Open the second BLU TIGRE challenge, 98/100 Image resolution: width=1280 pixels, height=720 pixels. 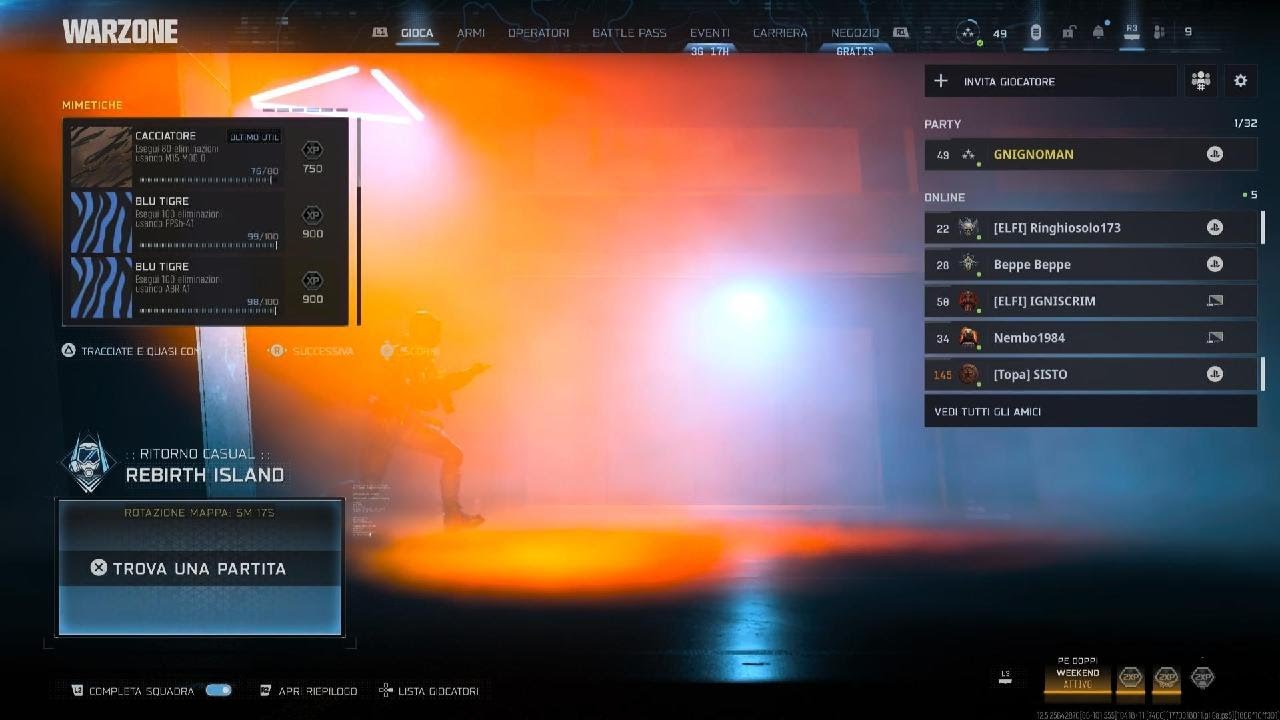tap(206, 287)
